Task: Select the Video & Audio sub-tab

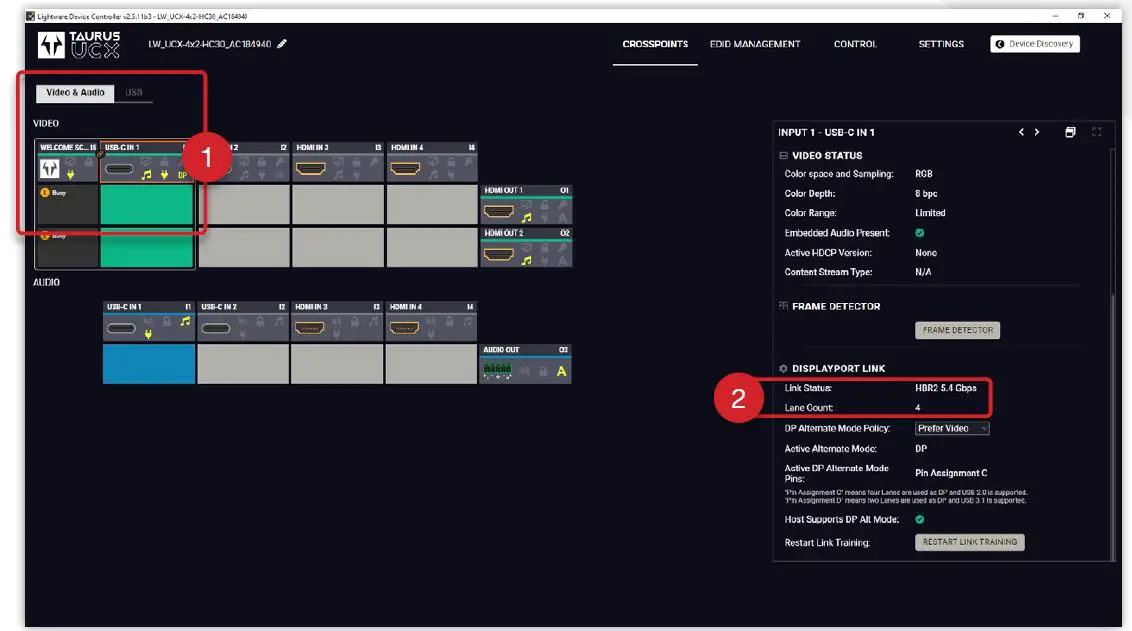Action: [75, 92]
